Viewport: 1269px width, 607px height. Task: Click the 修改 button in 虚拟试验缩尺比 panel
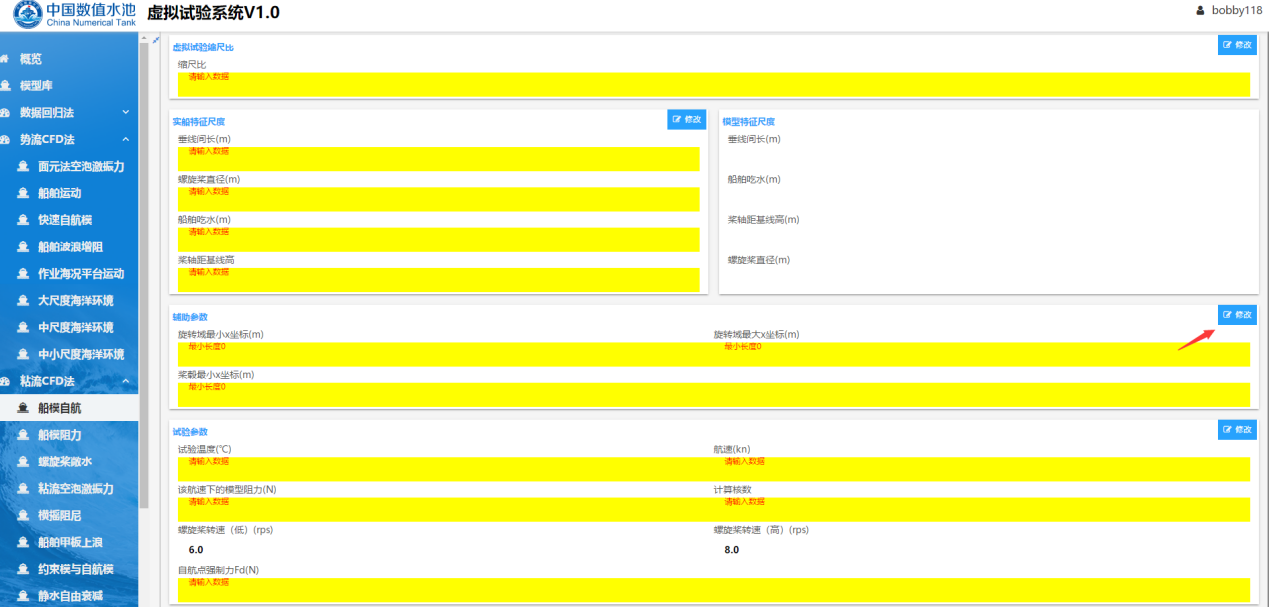pyautogui.click(x=1237, y=45)
